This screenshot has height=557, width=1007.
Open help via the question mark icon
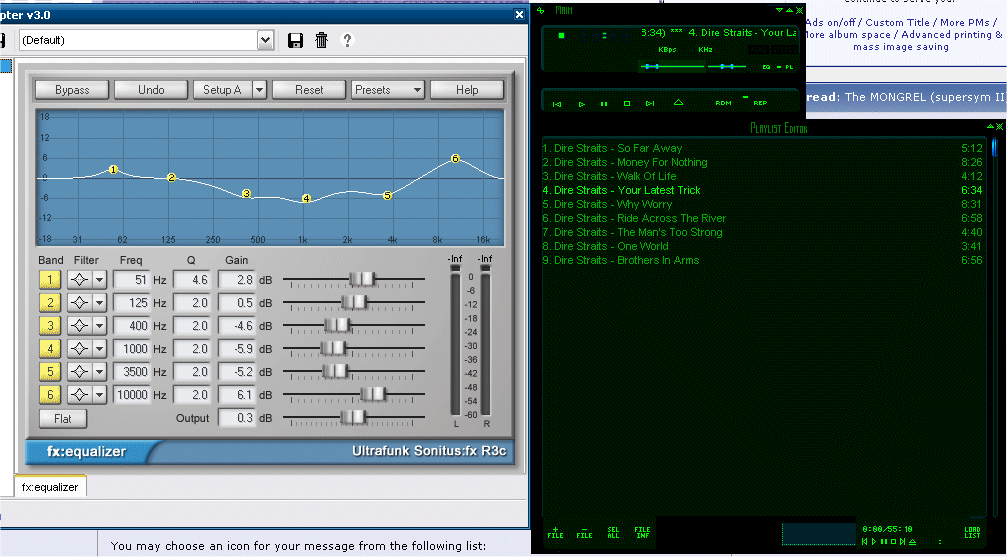[347, 40]
